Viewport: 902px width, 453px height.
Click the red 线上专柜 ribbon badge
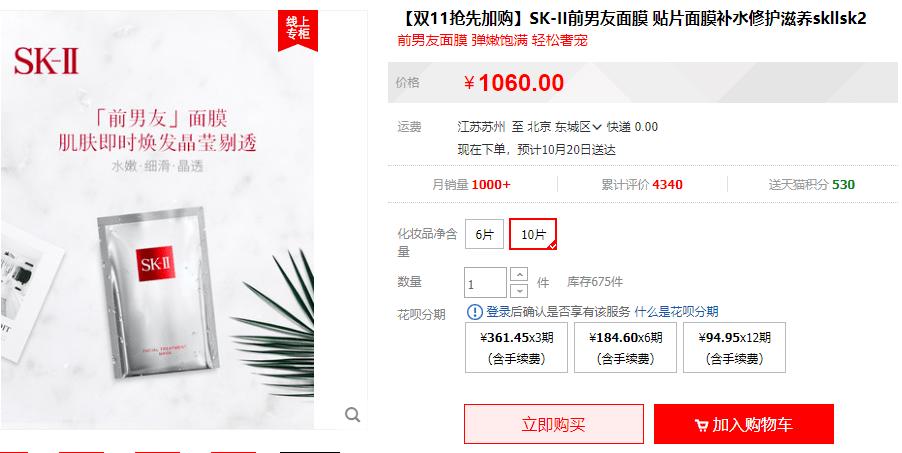297,30
